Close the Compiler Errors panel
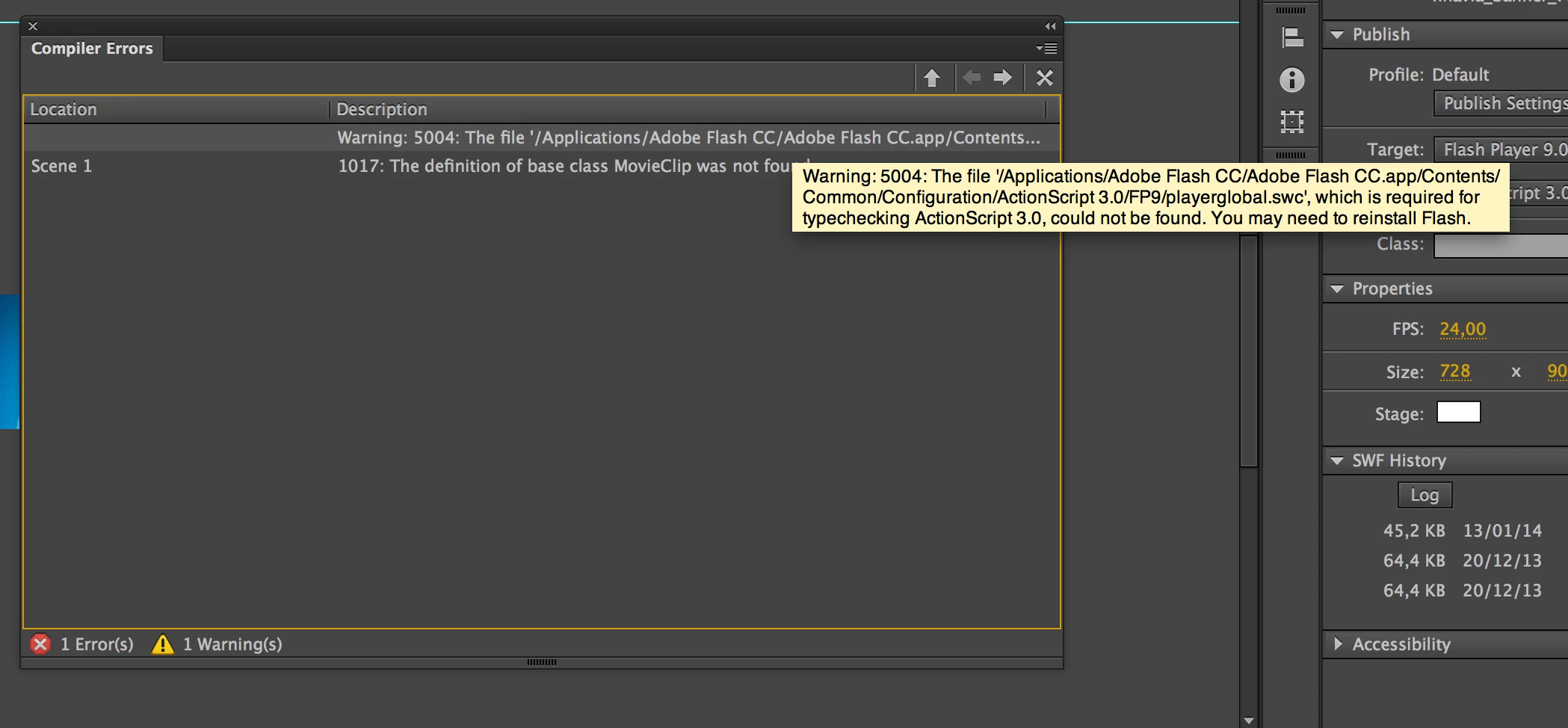 pyautogui.click(x=33, y=26)
